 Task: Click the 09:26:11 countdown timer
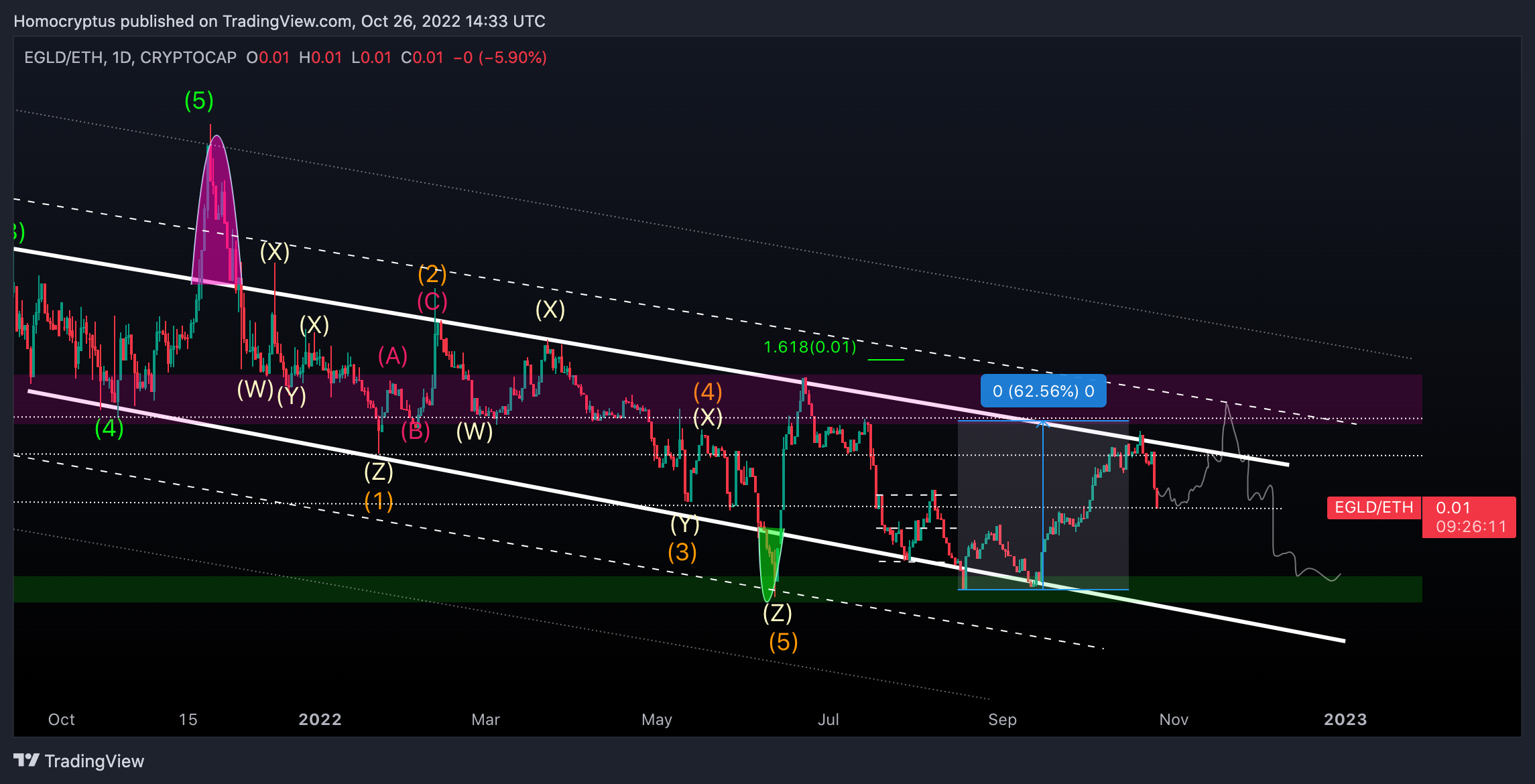pyautogui.click(x=1471, y=527)
